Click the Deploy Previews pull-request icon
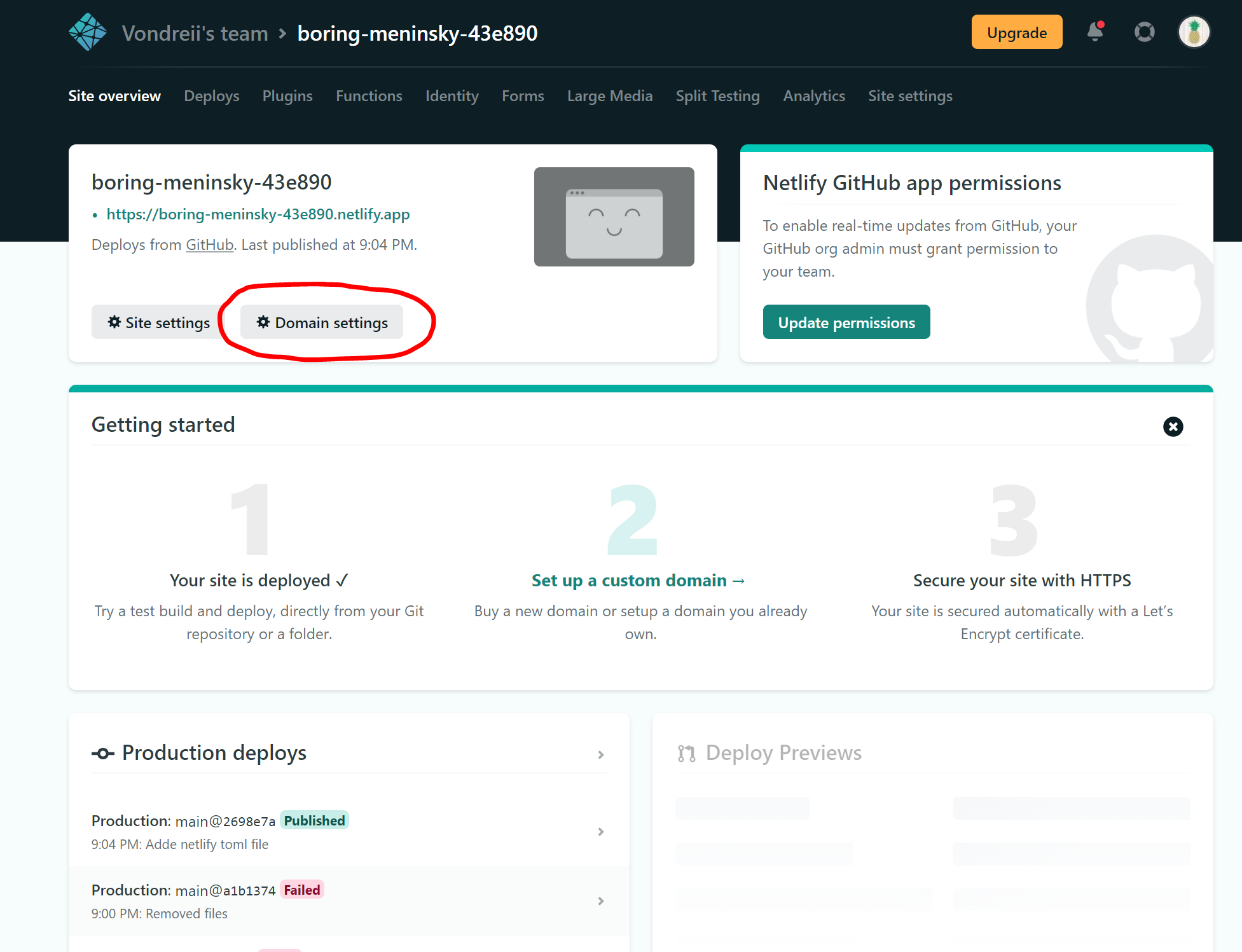The height and width of the screenshot is (952, 1242). tap(686, 754)
